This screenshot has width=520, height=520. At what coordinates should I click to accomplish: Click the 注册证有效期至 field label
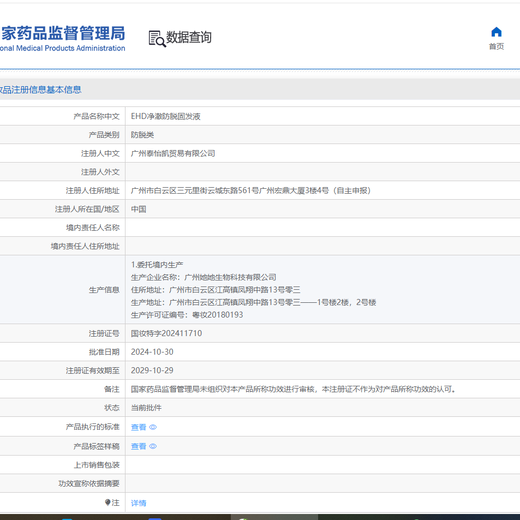click(x=92, y=370)
